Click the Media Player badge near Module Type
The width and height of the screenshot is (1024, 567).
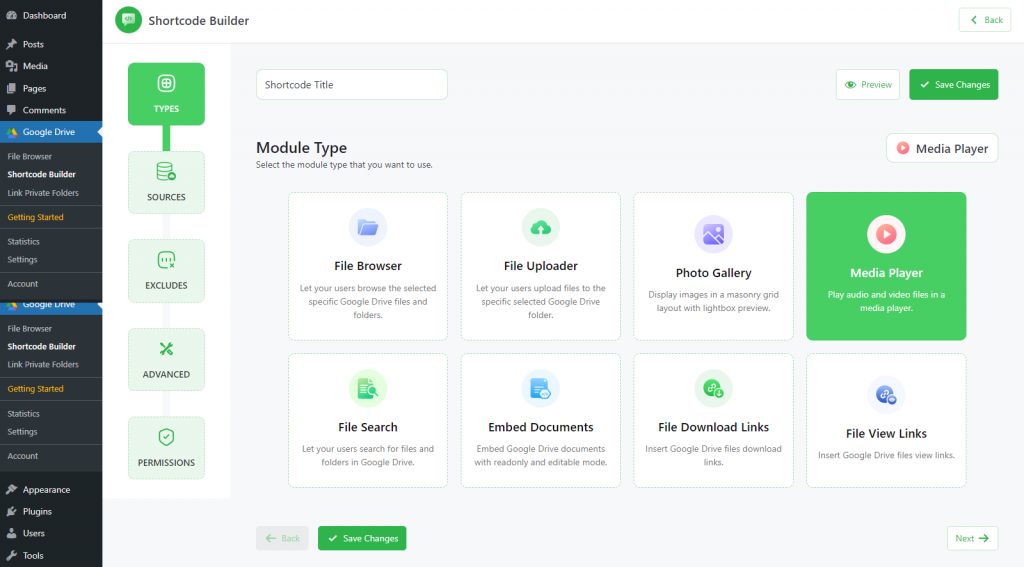[942, 148]
